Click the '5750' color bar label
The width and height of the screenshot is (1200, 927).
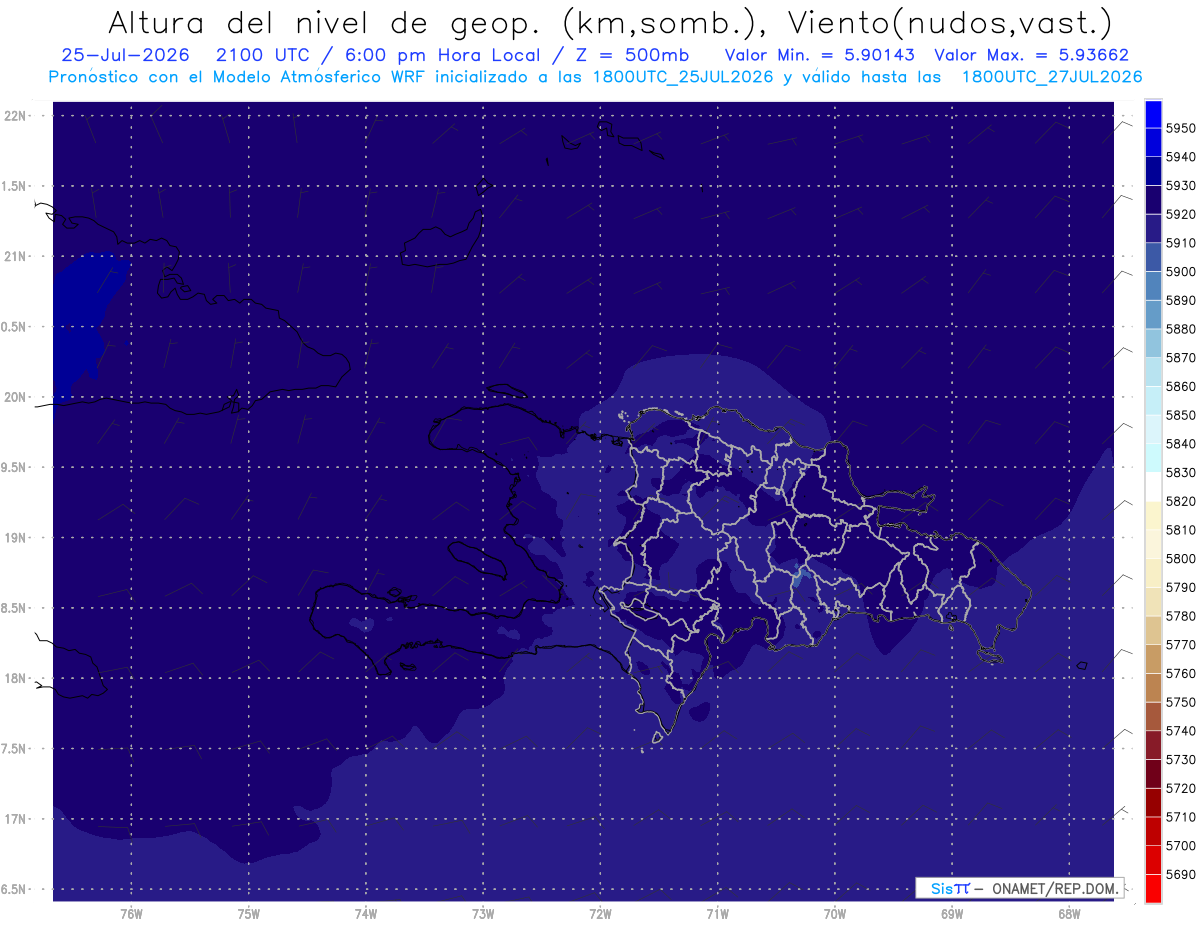[1181, 702]
